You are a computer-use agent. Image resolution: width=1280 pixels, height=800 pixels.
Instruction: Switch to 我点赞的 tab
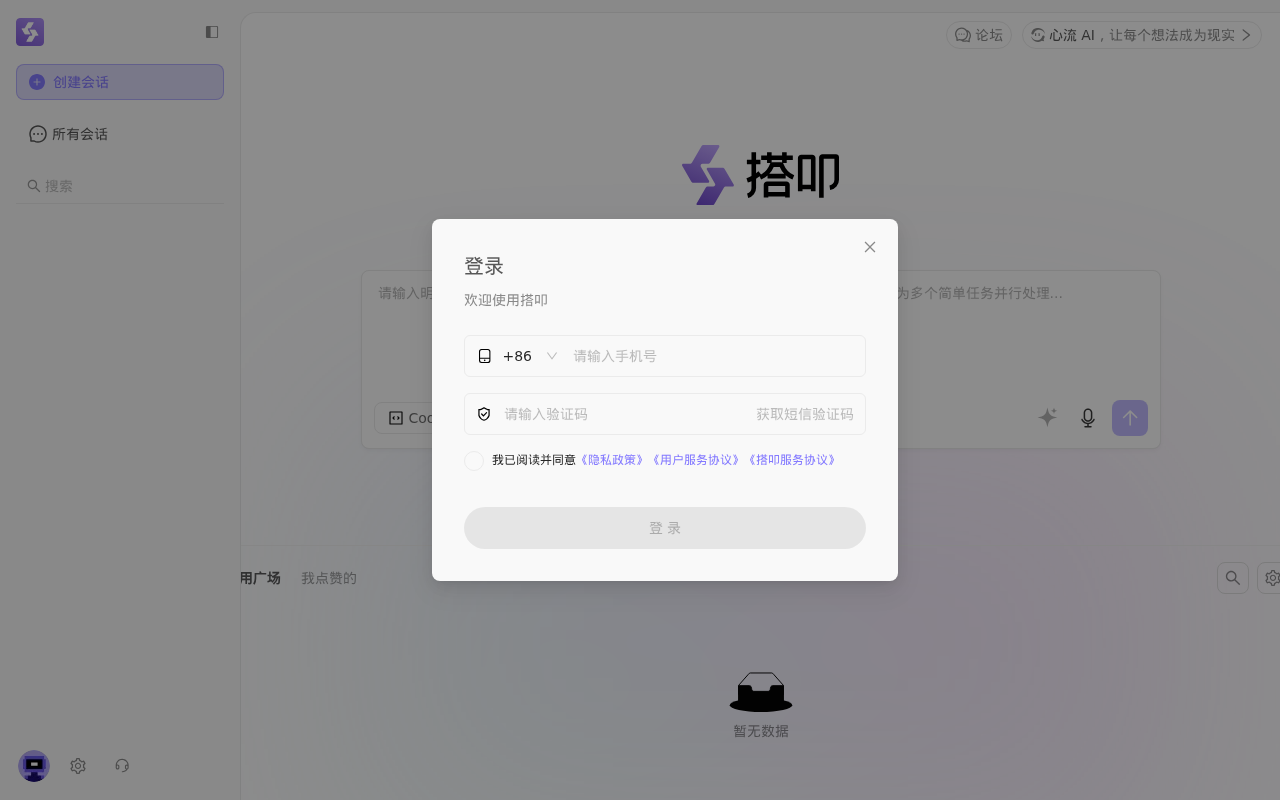point(329,578)
